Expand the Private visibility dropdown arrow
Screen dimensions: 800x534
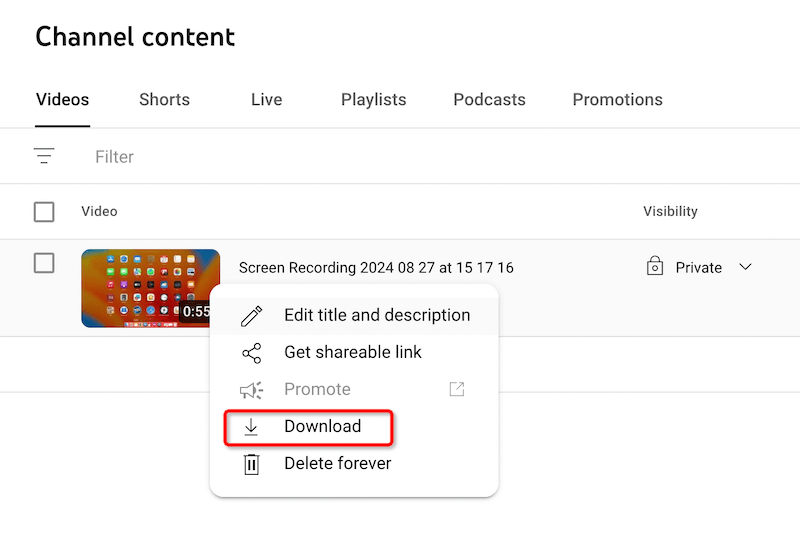click(x=745, y=267)
